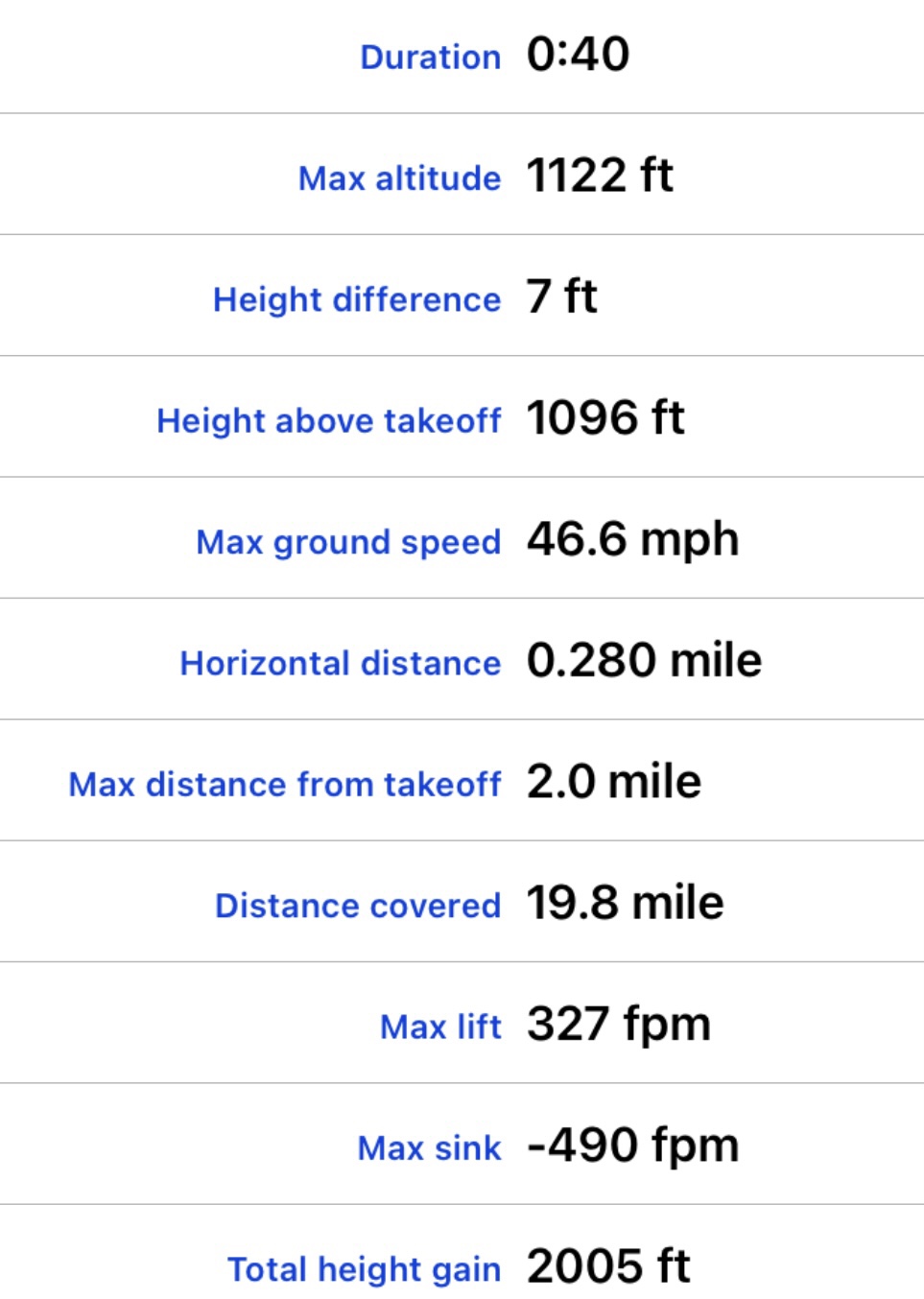Select the Horizontal distance label
924x1299 pixels.
coord(340,663)
